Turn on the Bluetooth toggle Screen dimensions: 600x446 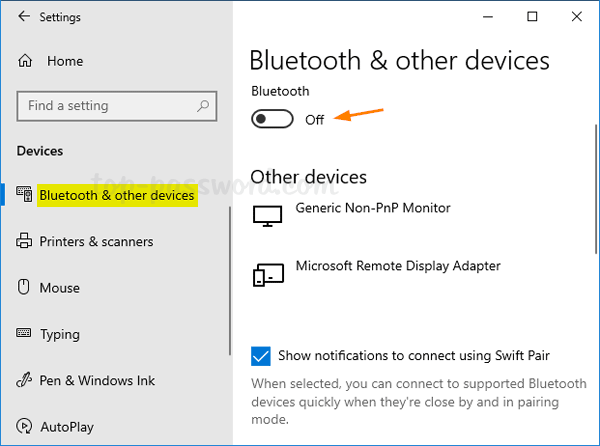(274, 119)
